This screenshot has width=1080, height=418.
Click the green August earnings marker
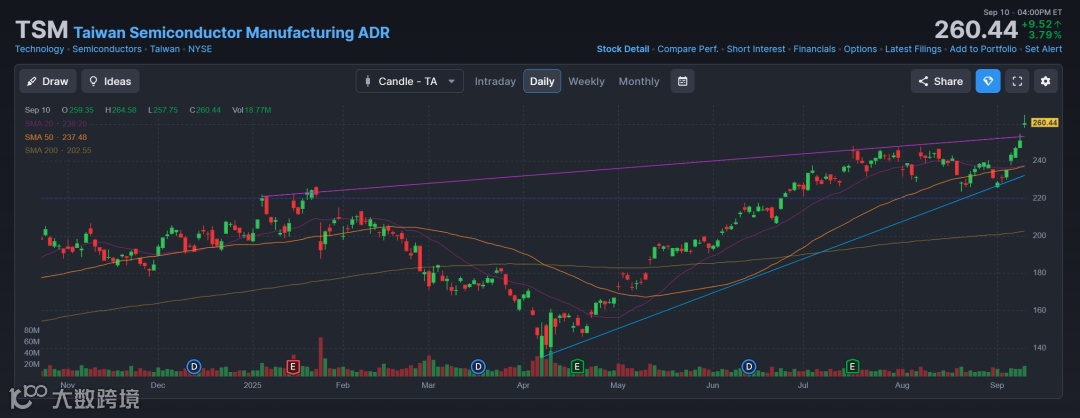click(x=853, y=367)
